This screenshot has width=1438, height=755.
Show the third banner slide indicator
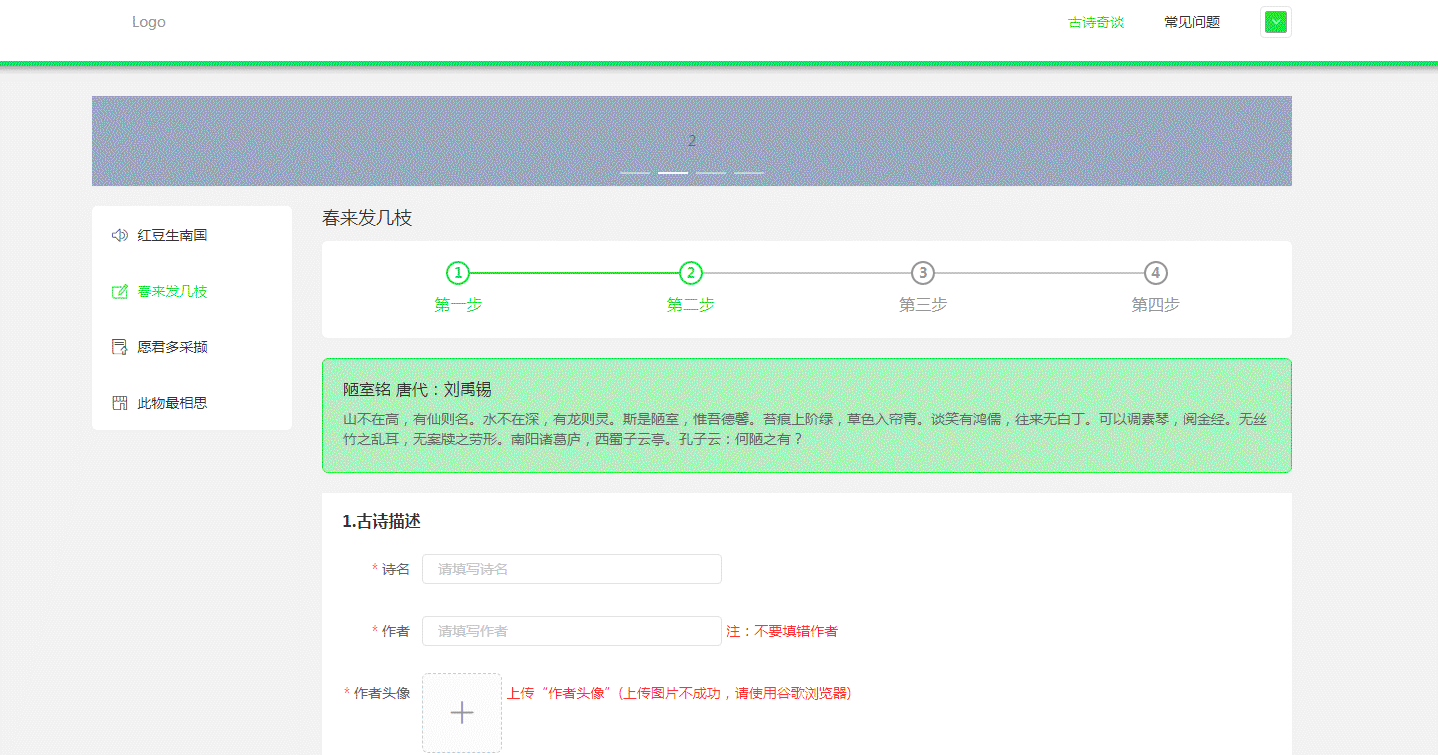pos(711,173)
